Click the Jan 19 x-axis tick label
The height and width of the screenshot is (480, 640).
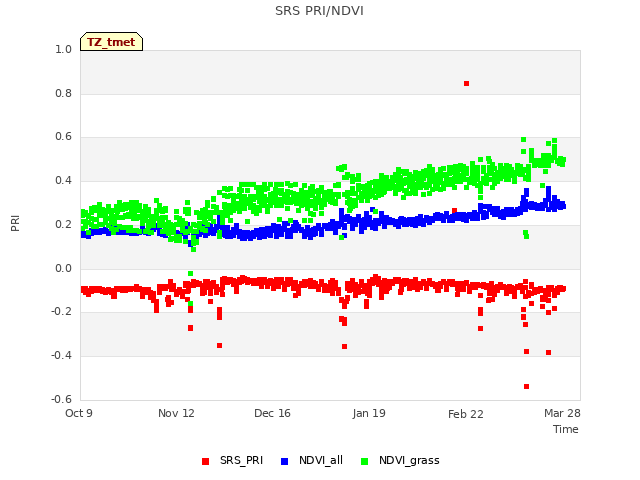[369, 413]
